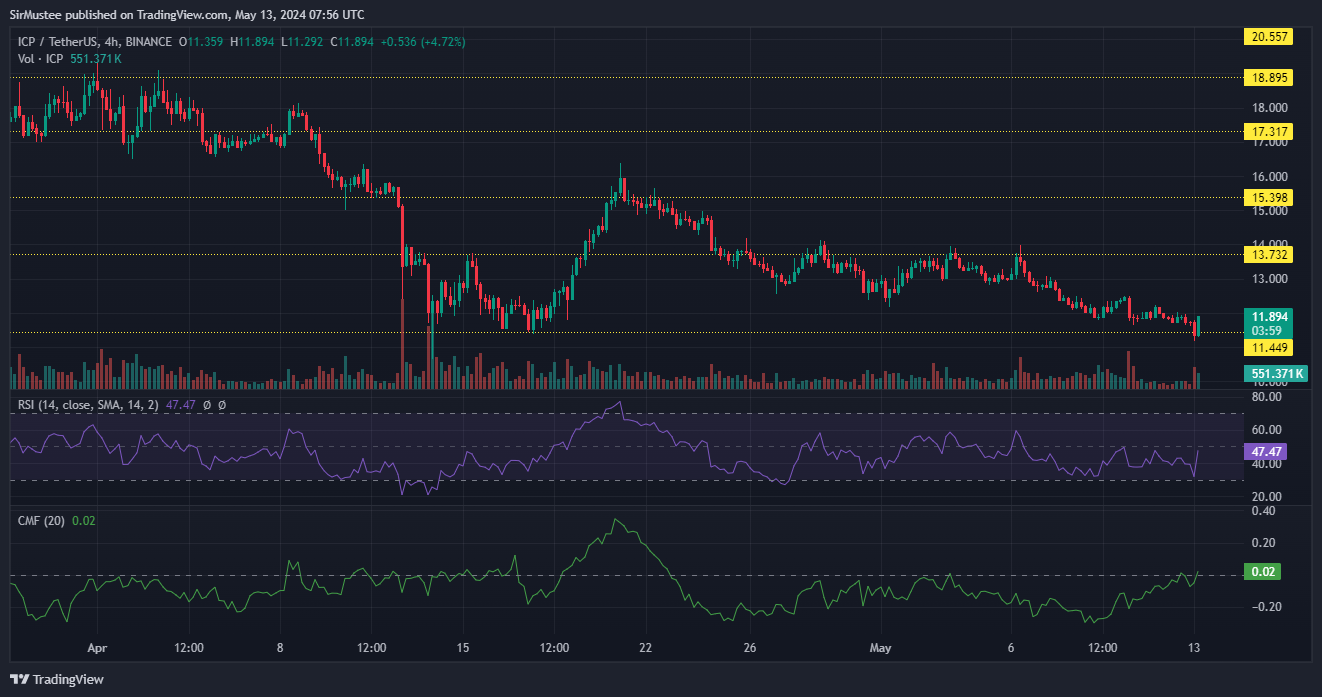
Task: Click the first empty-value symbol after RSI 47.47
Action: click(207, 404)
